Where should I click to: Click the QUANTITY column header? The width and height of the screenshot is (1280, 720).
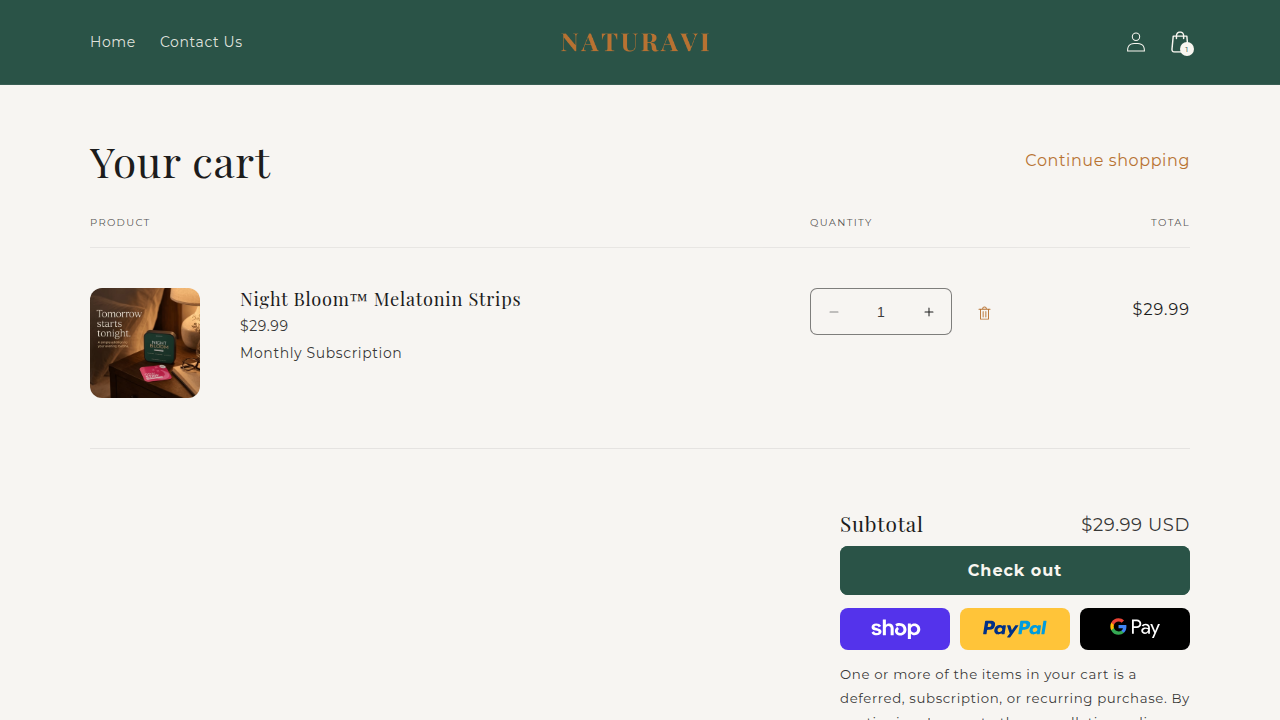point(841,223)
